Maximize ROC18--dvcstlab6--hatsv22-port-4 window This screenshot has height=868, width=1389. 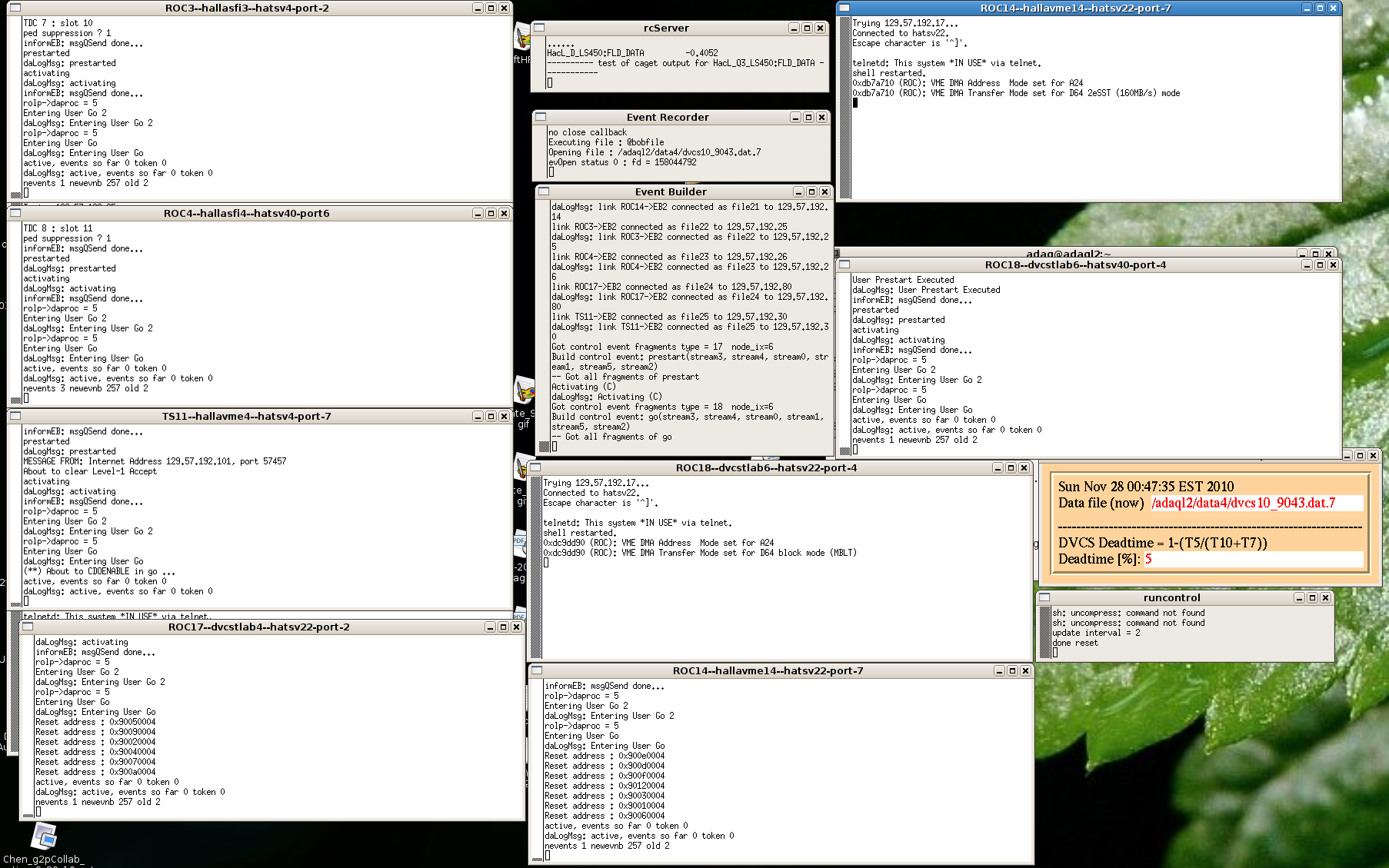[x=1011, y=468]
